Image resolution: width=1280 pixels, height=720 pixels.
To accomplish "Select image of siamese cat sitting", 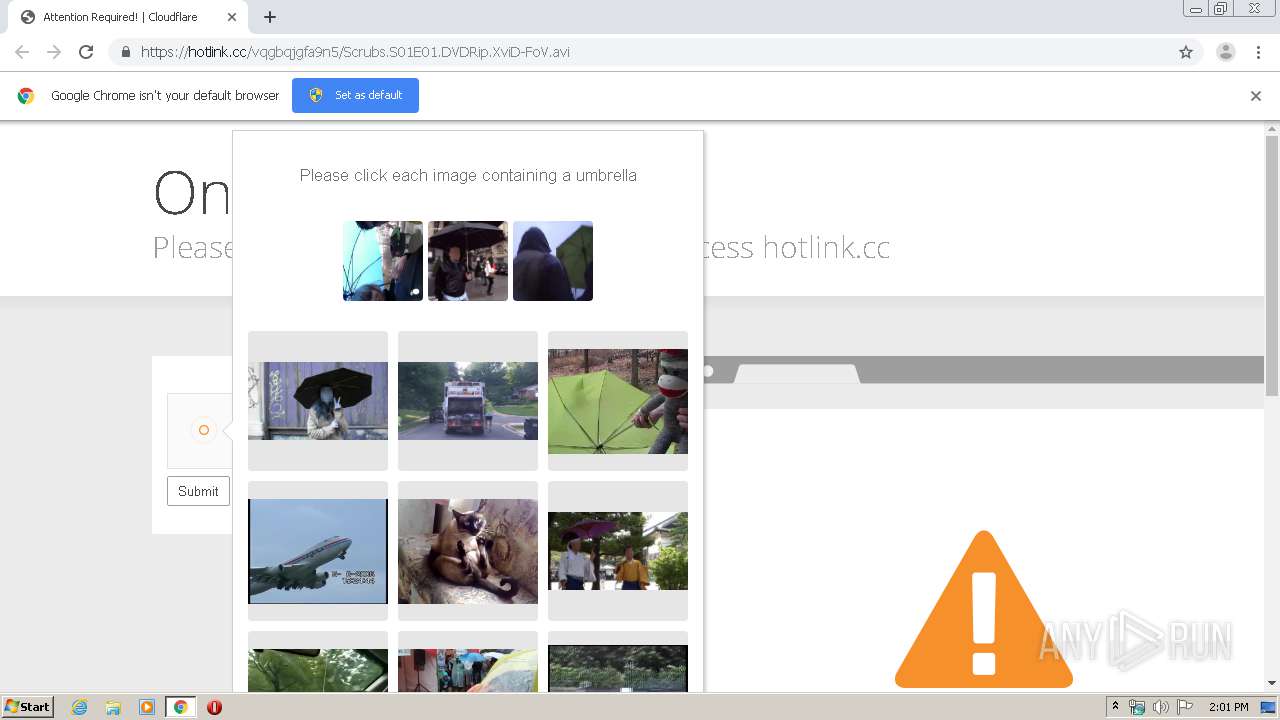I will (x=468, y=551).
